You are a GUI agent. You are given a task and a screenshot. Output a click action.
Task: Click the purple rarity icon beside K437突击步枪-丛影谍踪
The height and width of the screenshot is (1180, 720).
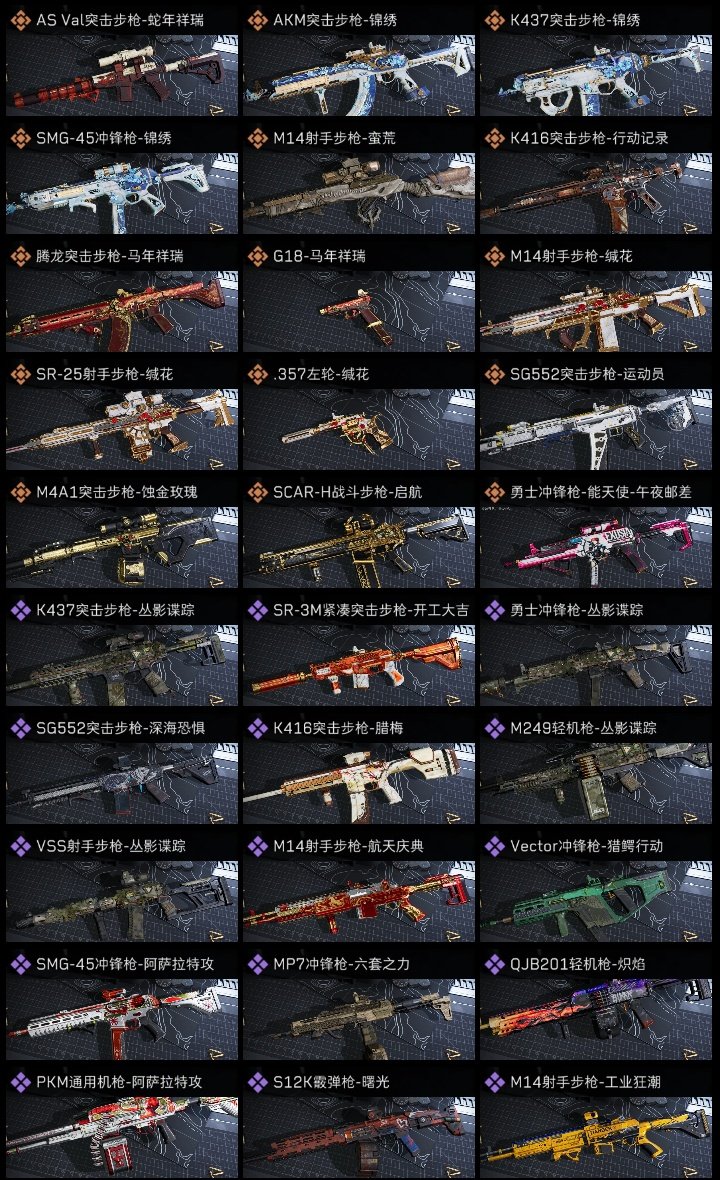coord(20,610)
